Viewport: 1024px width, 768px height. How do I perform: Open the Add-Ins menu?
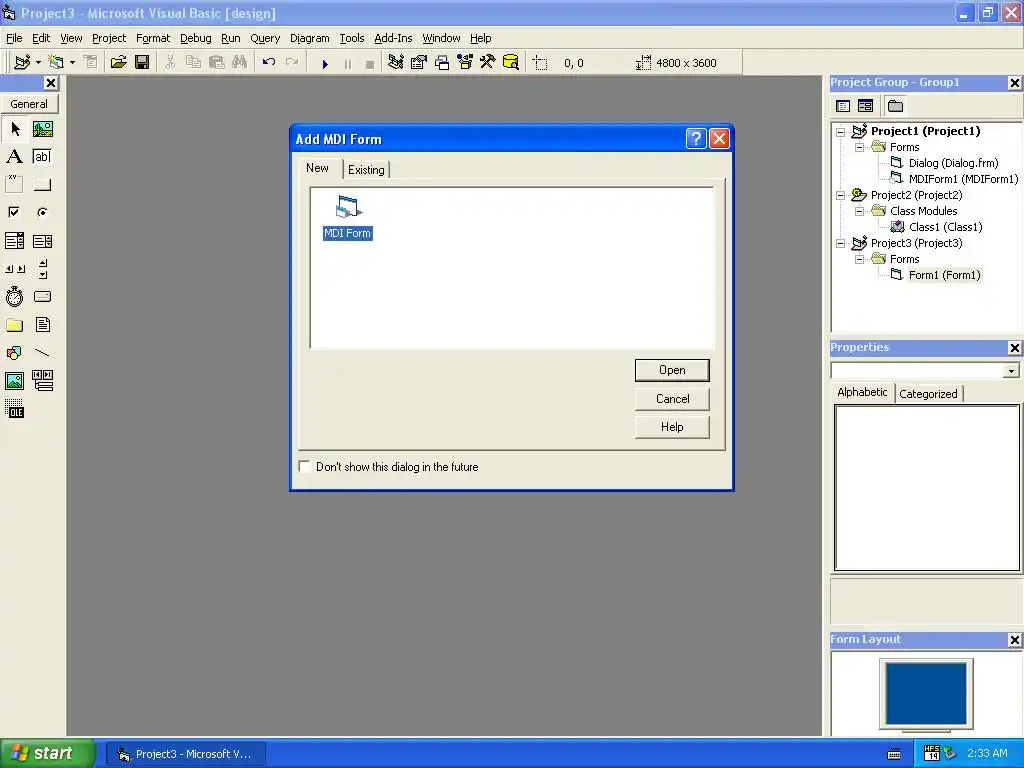click(393, 38)
